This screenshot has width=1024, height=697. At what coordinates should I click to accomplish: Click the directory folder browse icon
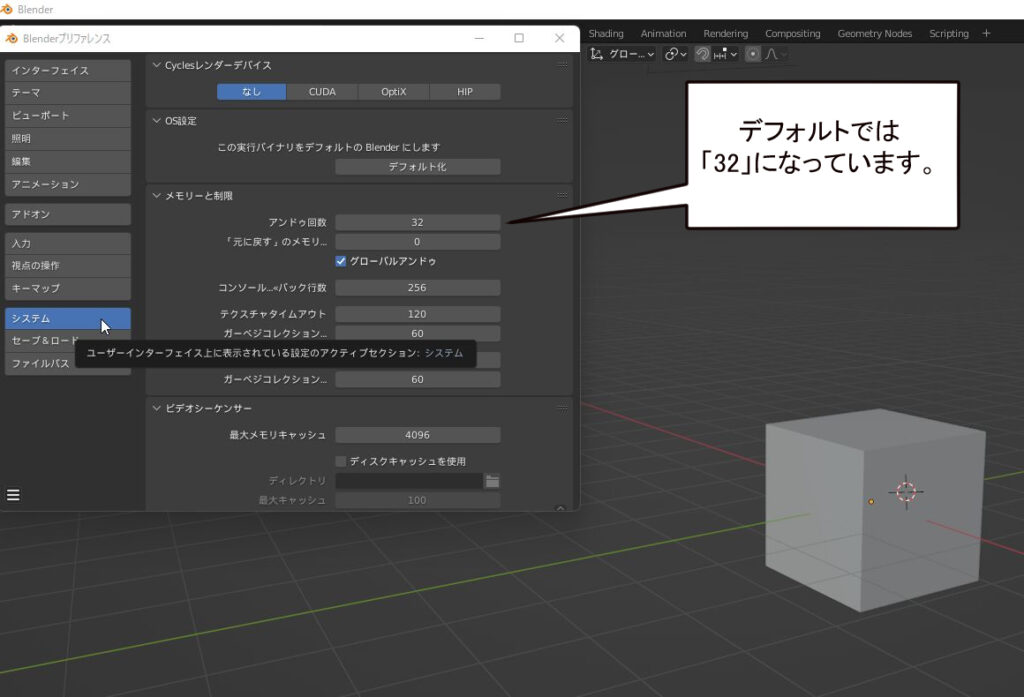(x=492, y=481)
